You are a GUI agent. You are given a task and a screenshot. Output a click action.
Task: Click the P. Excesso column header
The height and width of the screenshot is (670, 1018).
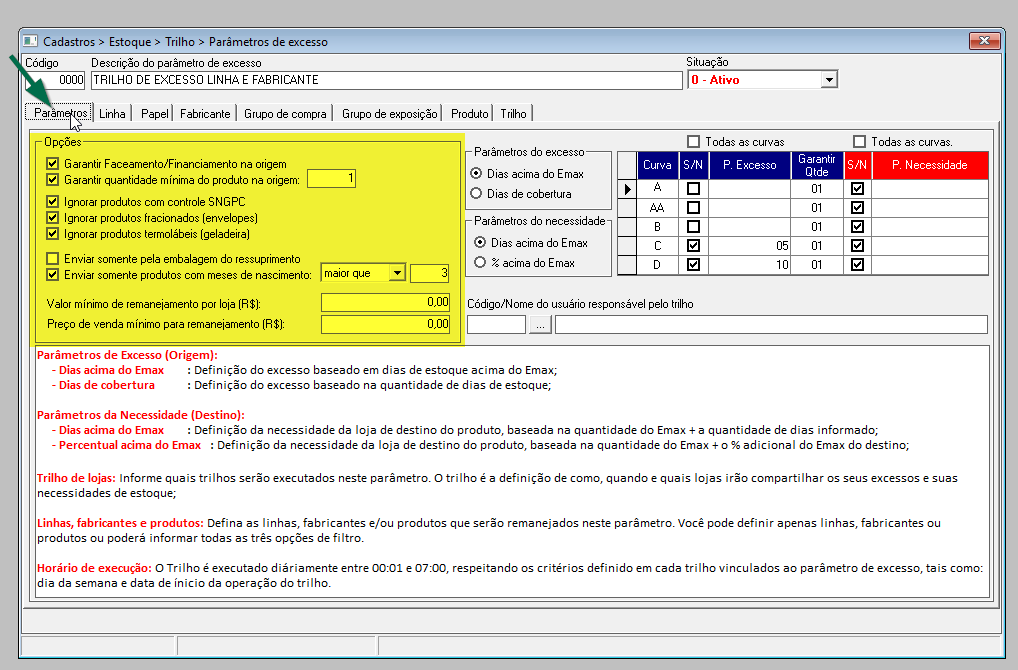750,166
